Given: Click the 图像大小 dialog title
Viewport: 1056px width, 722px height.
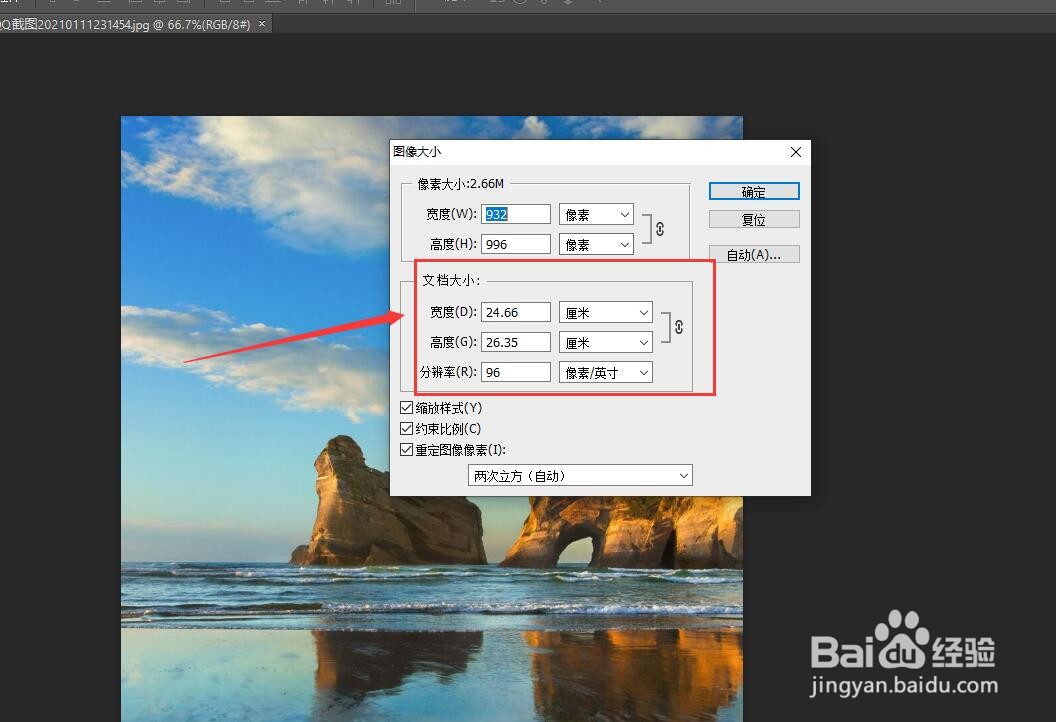Looking at the screenshot, I should tap(417, 152).
